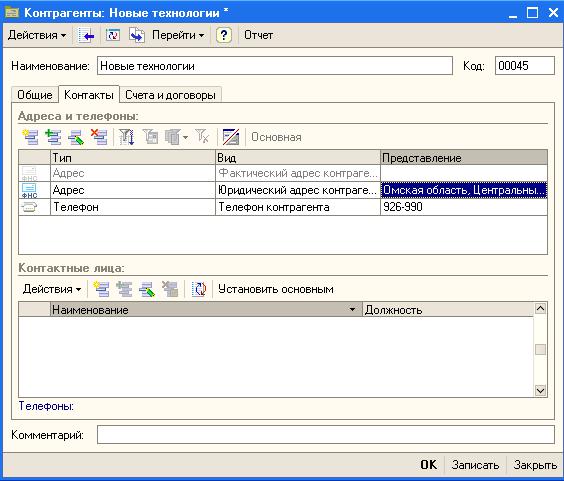Click the help question mark icon
The image size is (564, 481).
224,35
